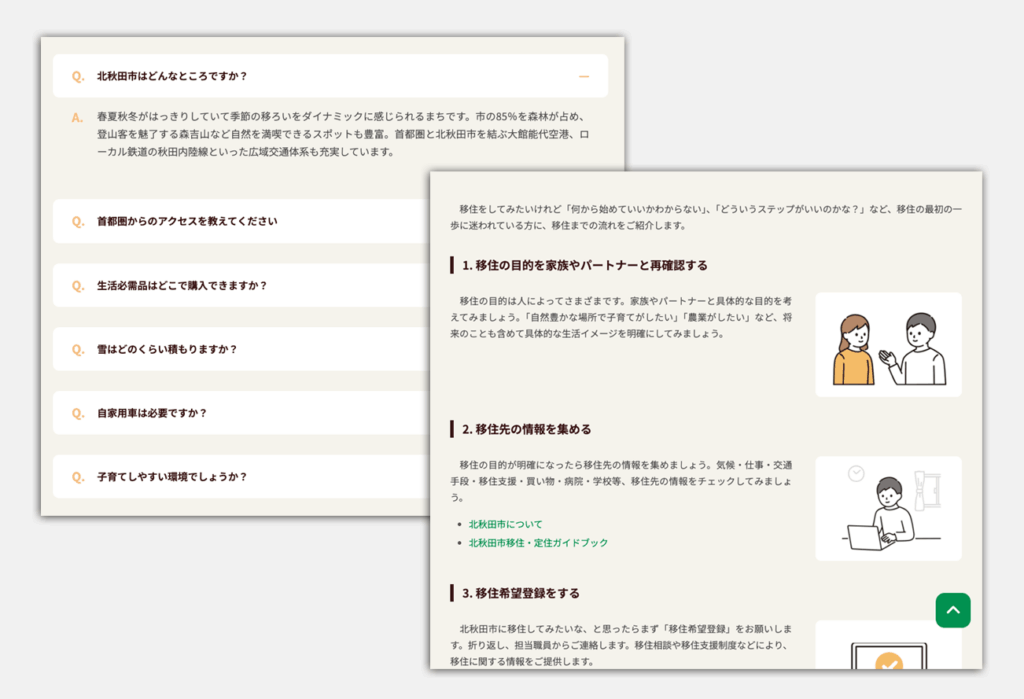Open the "北秋田市について" link

click(x=504, y=524)
